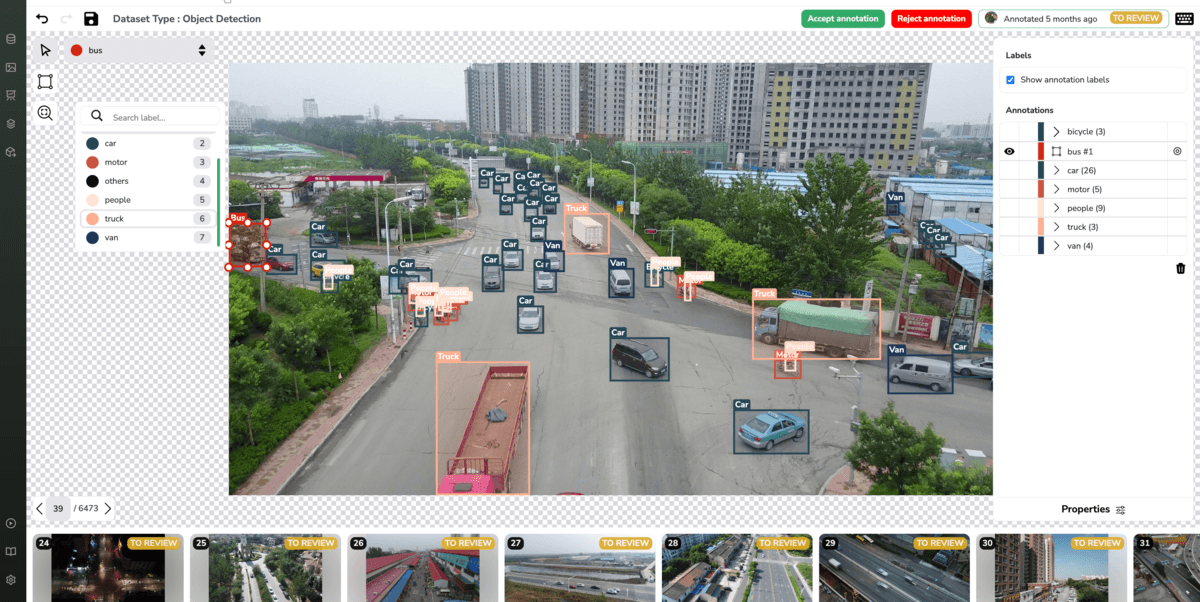This screenshot has width=1200, height=602.
Task: Click the save floppy disk icon
Action: coord(91,19)
